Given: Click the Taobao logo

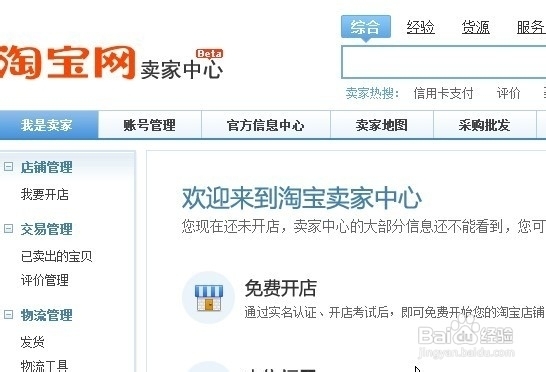Looking at the screenshot, I should 67,62.
